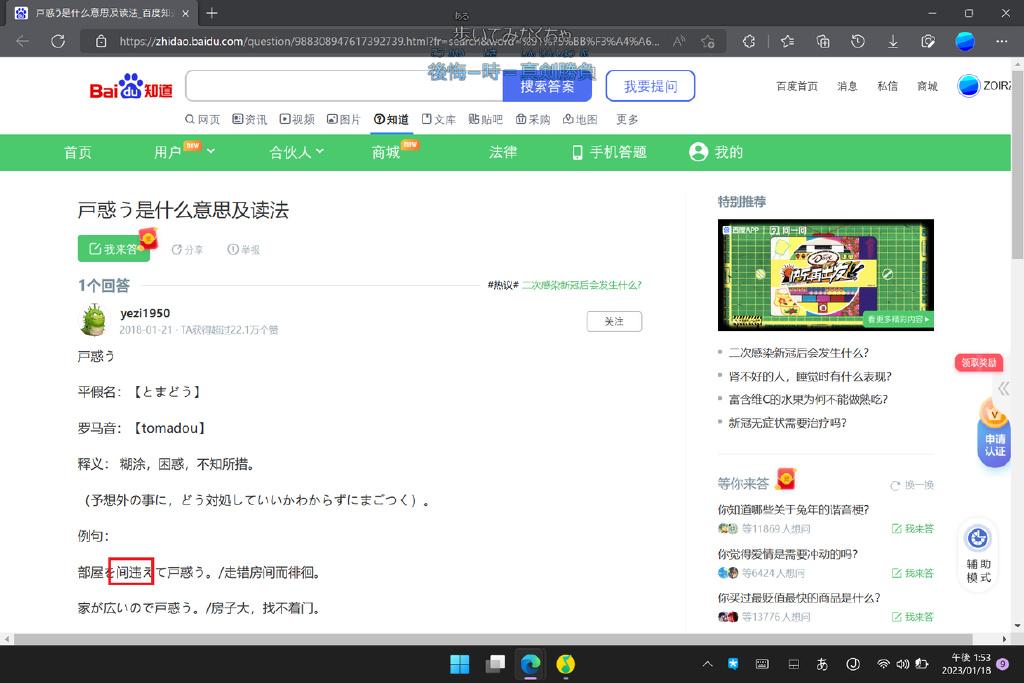The height and width of the screenshot is (683, 1024).
Task: Open Task View on taskbar
Action: [496, 664]
